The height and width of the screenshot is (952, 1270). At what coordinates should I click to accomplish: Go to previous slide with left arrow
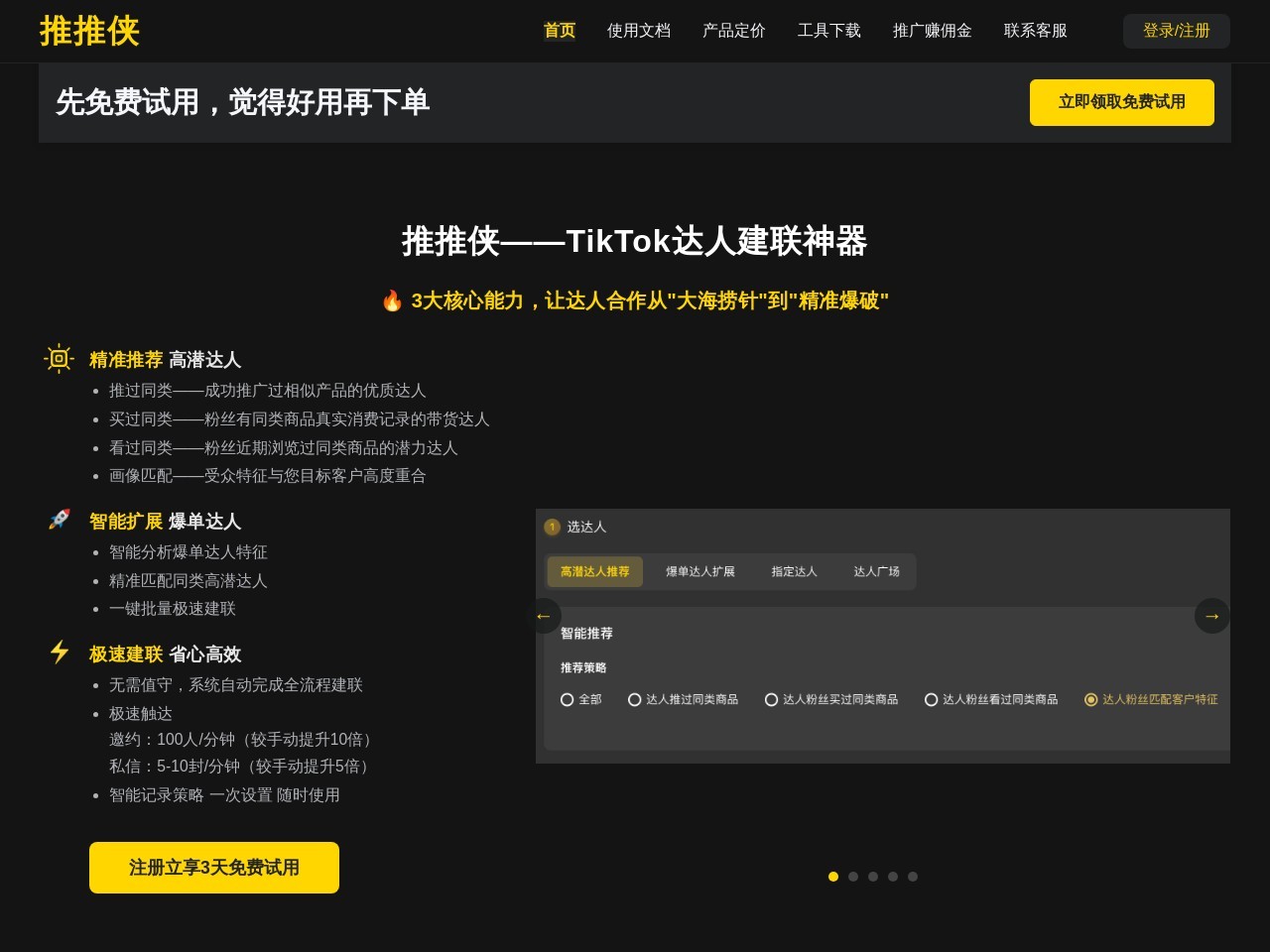(x=543, y=616)
